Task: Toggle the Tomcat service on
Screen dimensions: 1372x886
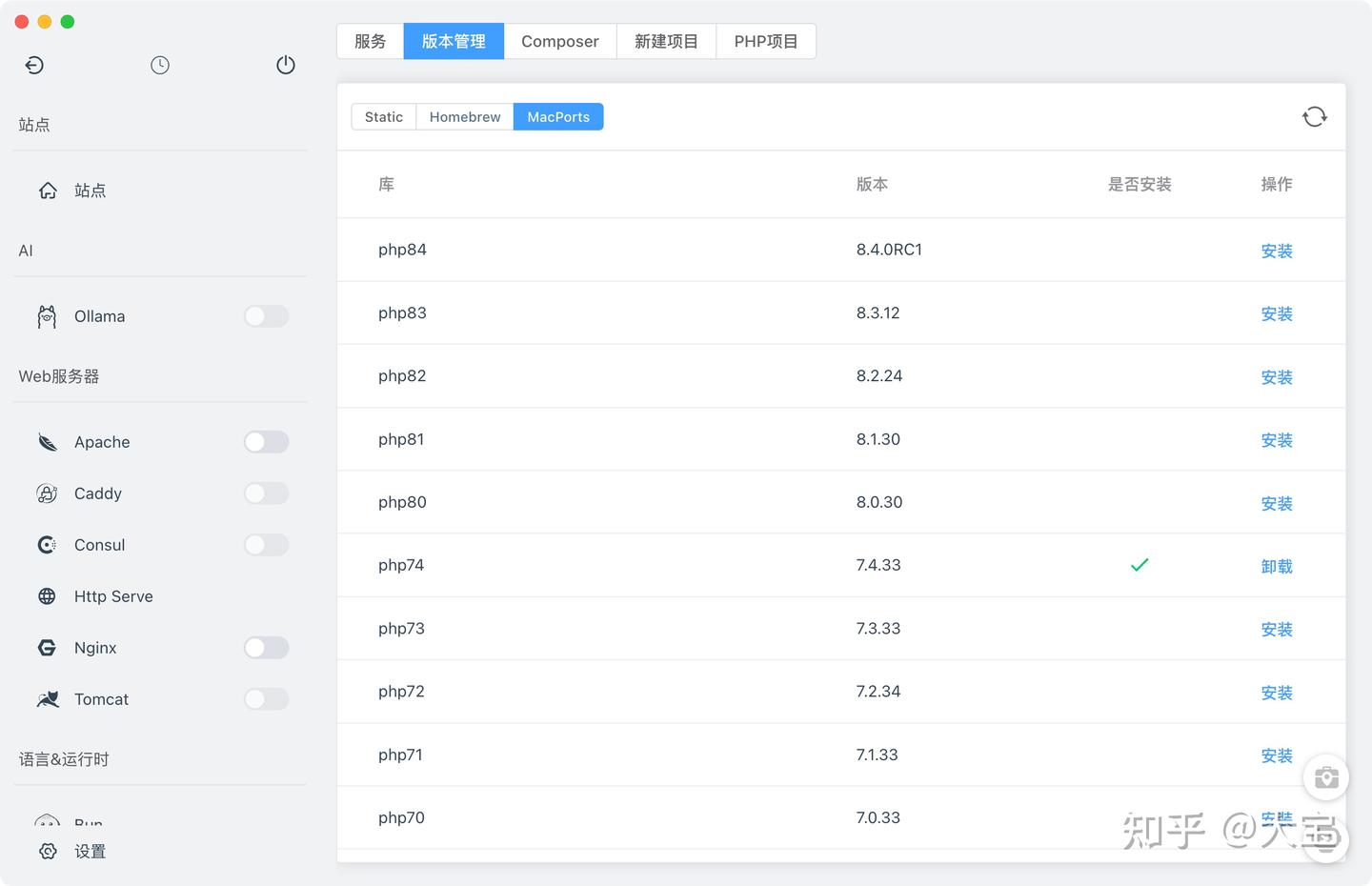Action: [x=266, y=698]
